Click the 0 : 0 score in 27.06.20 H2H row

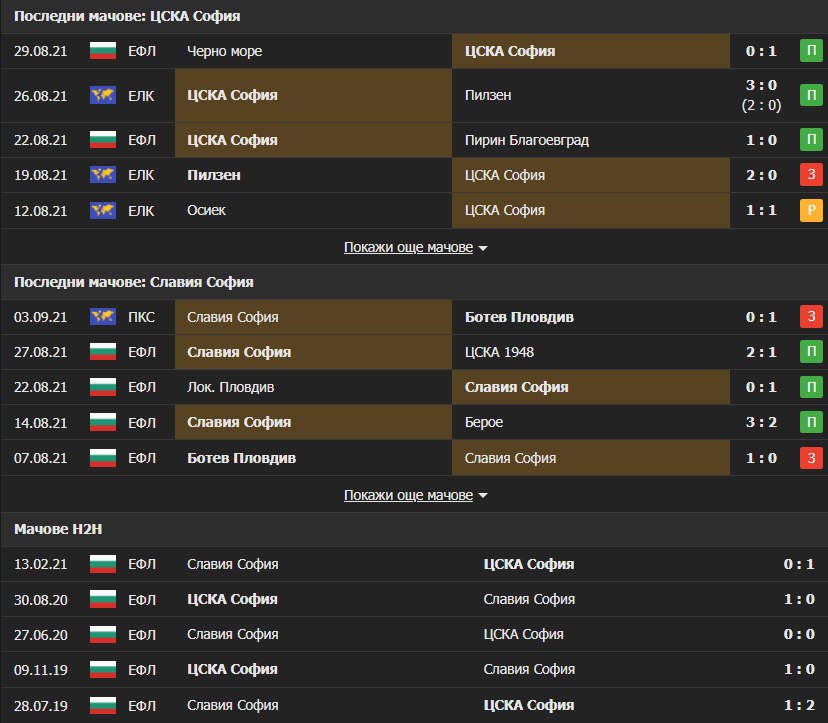tap(799, 634)
